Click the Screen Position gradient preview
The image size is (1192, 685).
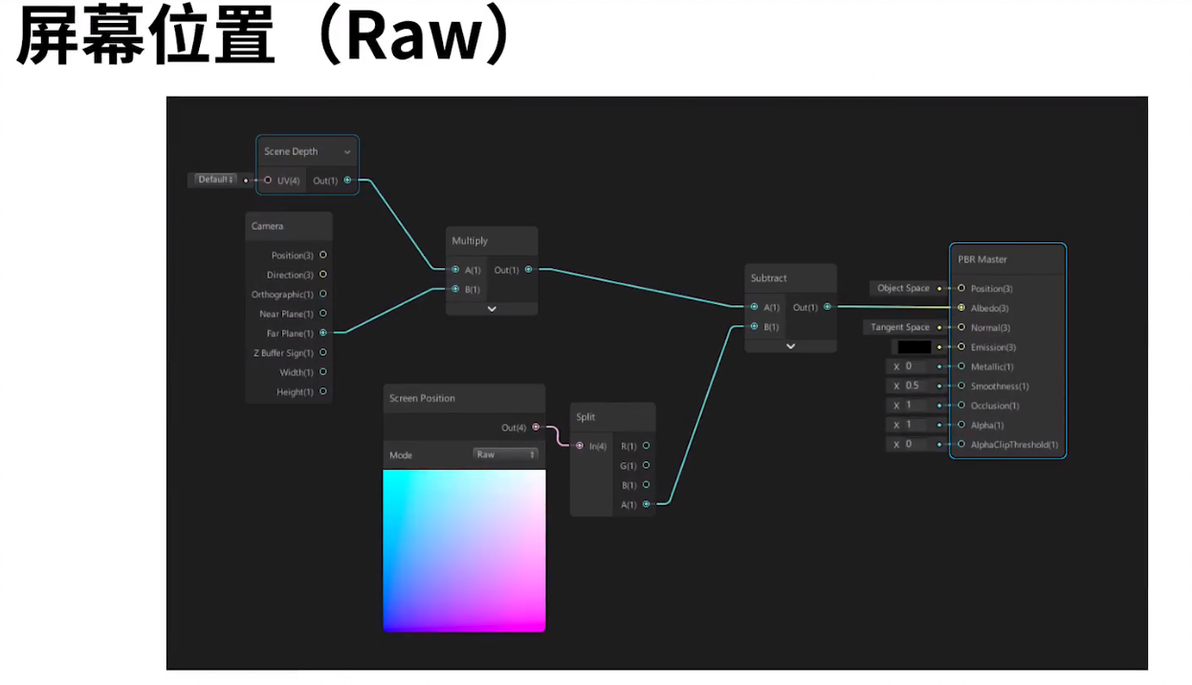click(464, 550)
